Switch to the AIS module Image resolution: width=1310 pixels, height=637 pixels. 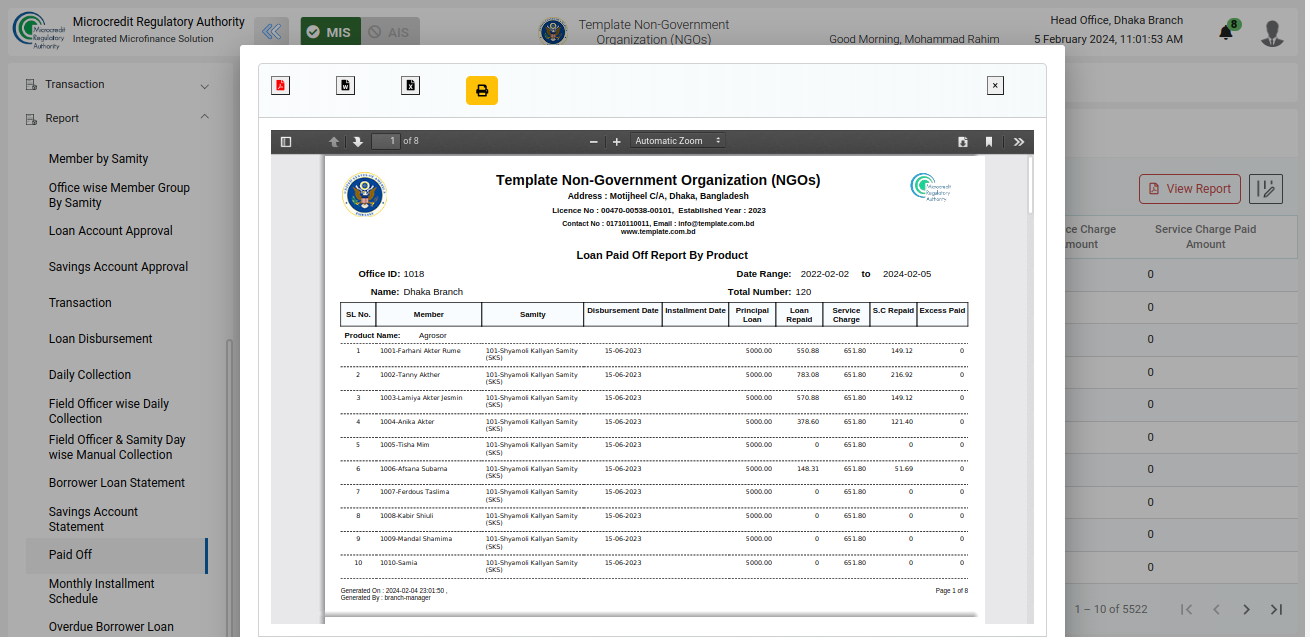click(x=389, y=32)
